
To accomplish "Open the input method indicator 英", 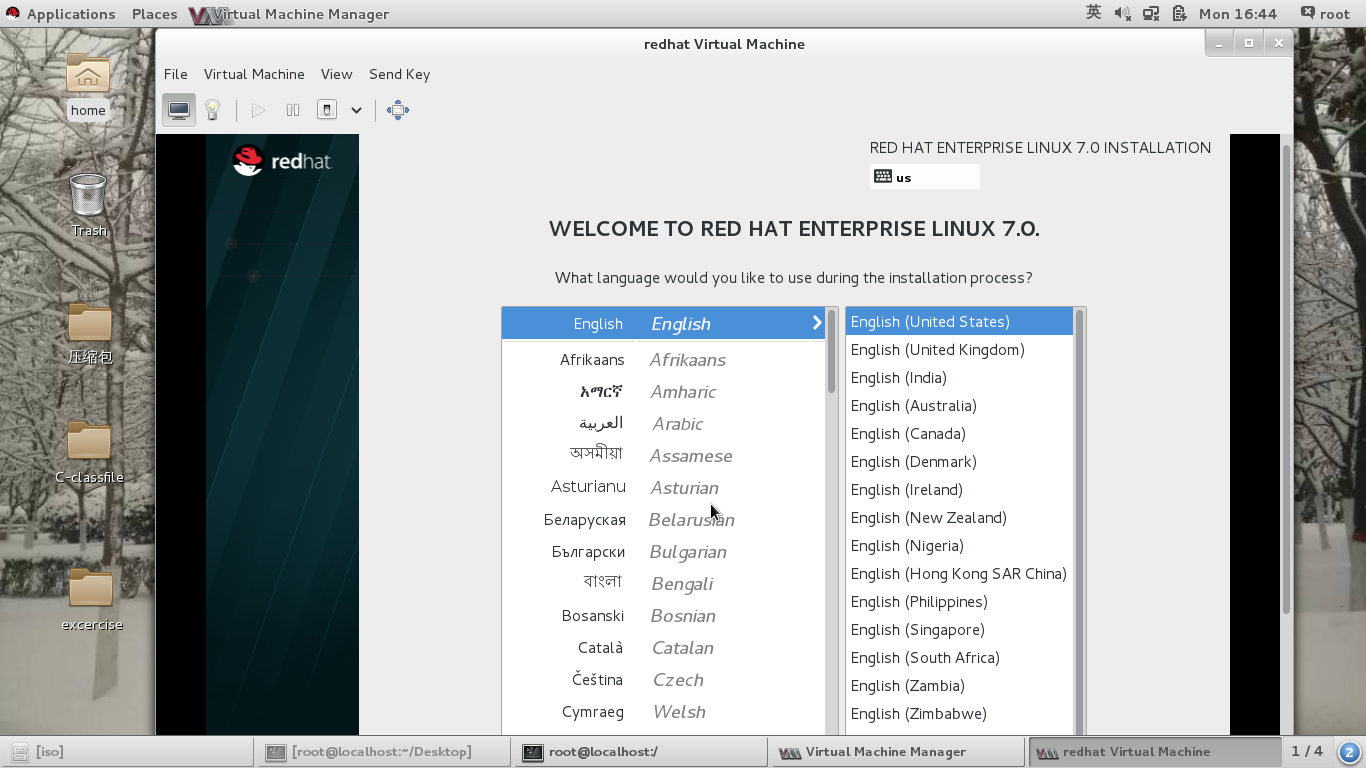I will pos(1094,13).
